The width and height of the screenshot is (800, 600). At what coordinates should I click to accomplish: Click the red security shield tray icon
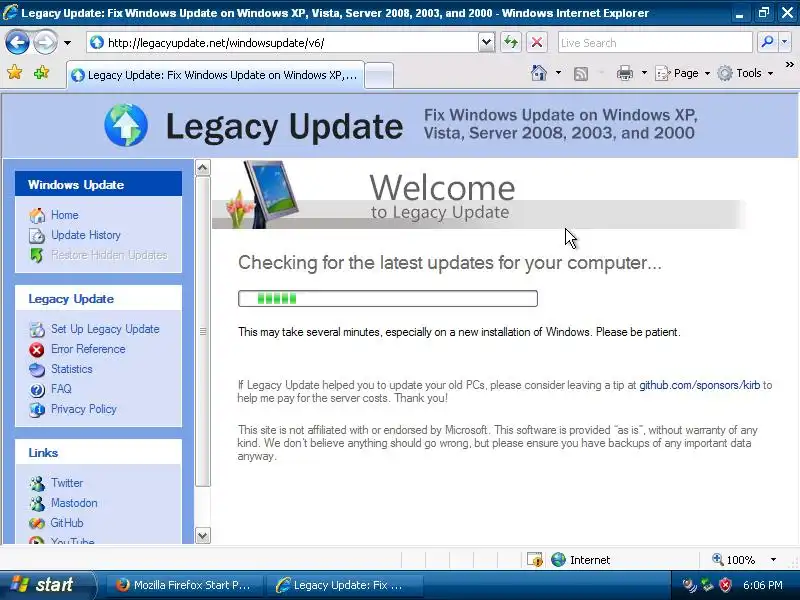pyautogui.click(x=725, y=585)
